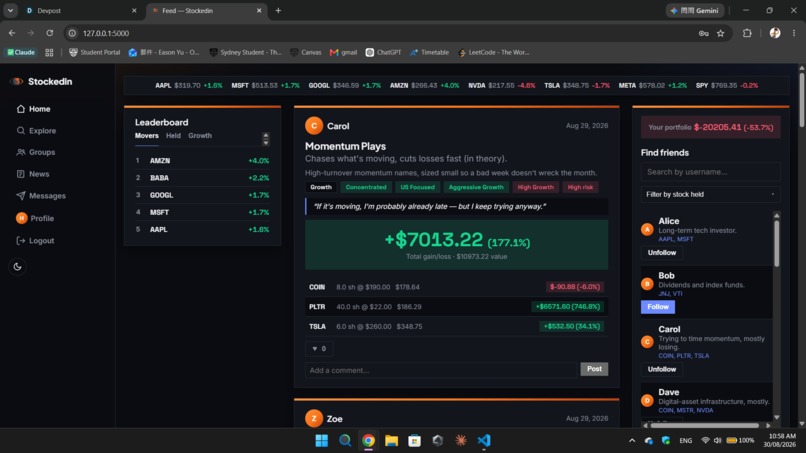This screenshot has width=806, height=453.
Task: Click Carol's avatar on the post
Action: [314, 126]
